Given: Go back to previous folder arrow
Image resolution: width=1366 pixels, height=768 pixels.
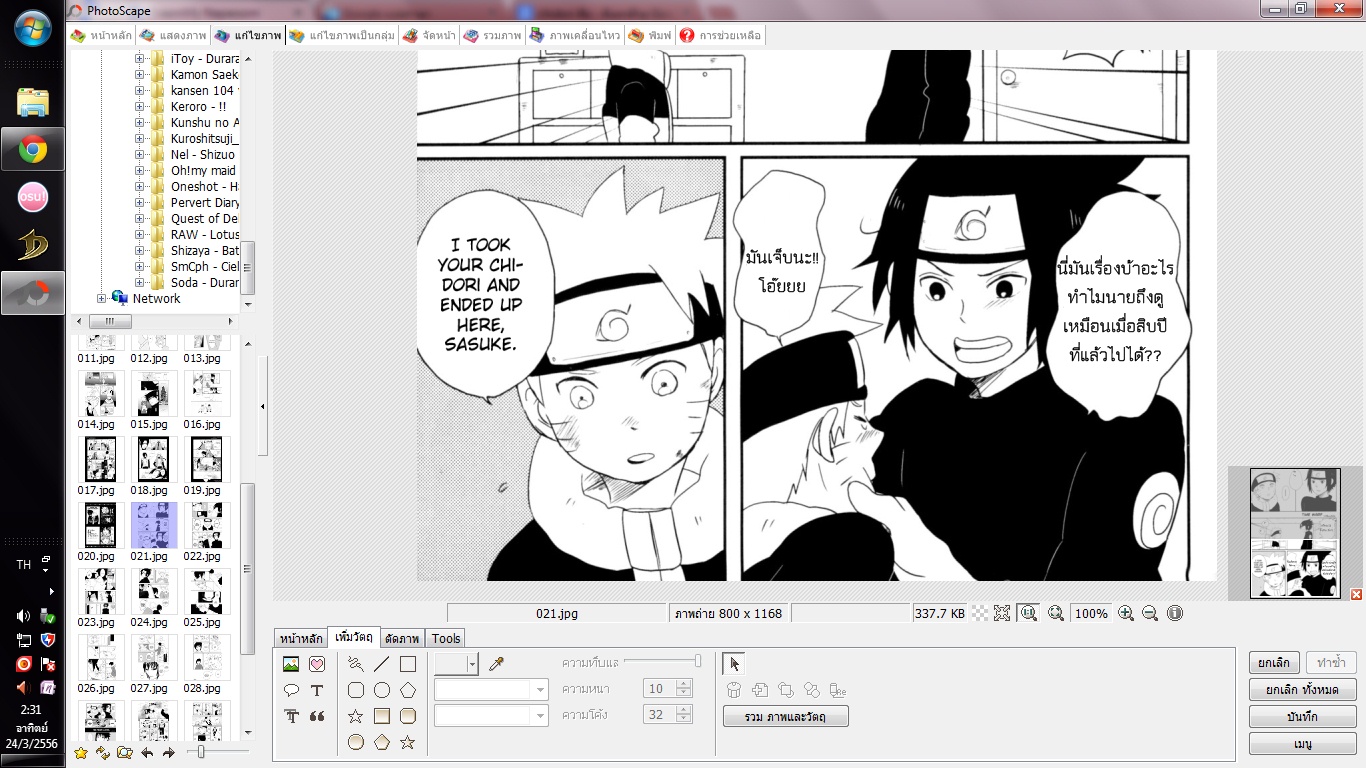Looking at the screenshot, I should pyautogui.click(x=147, y=753).
